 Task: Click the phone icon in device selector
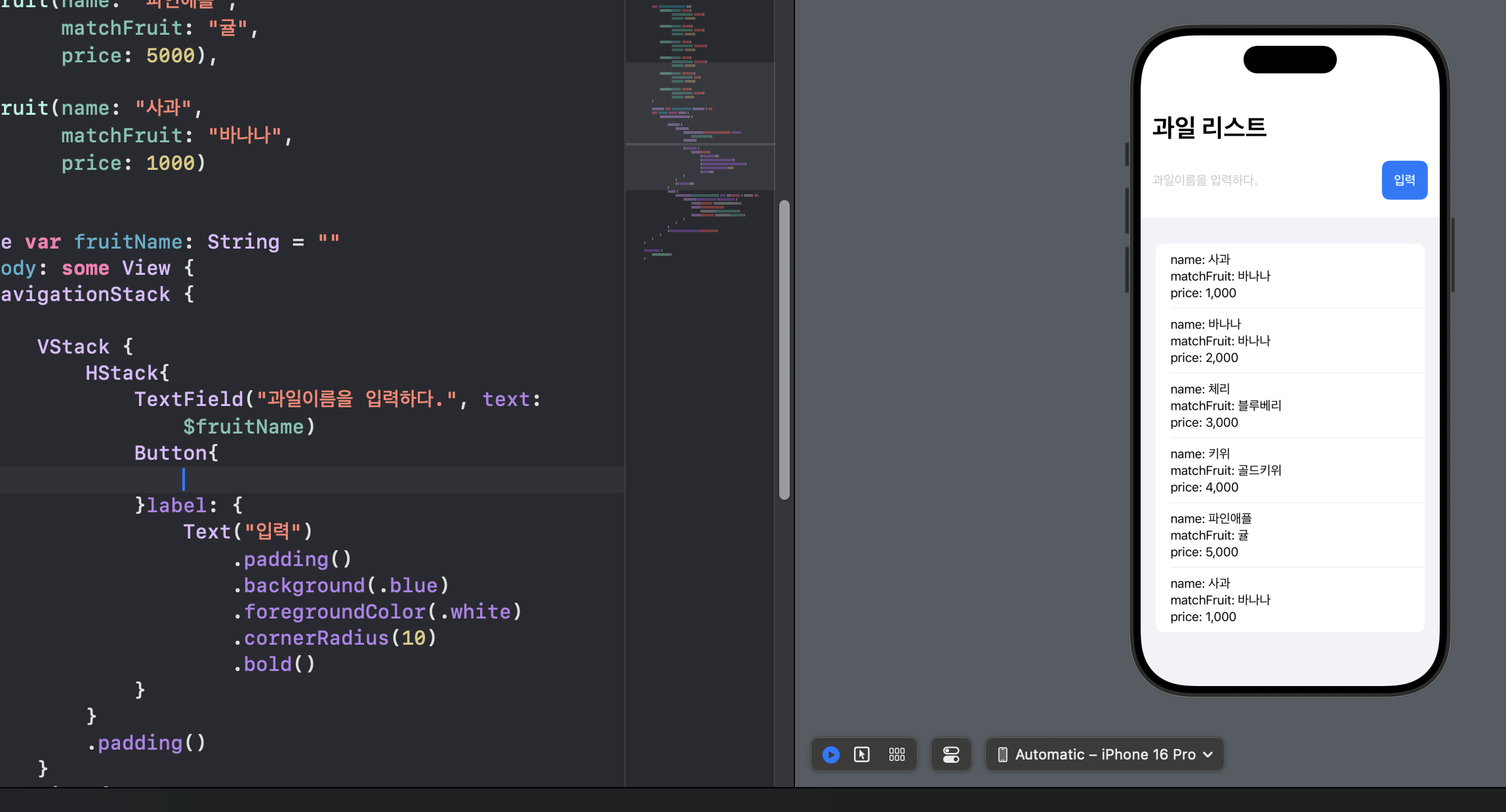tap(1002, 754)
